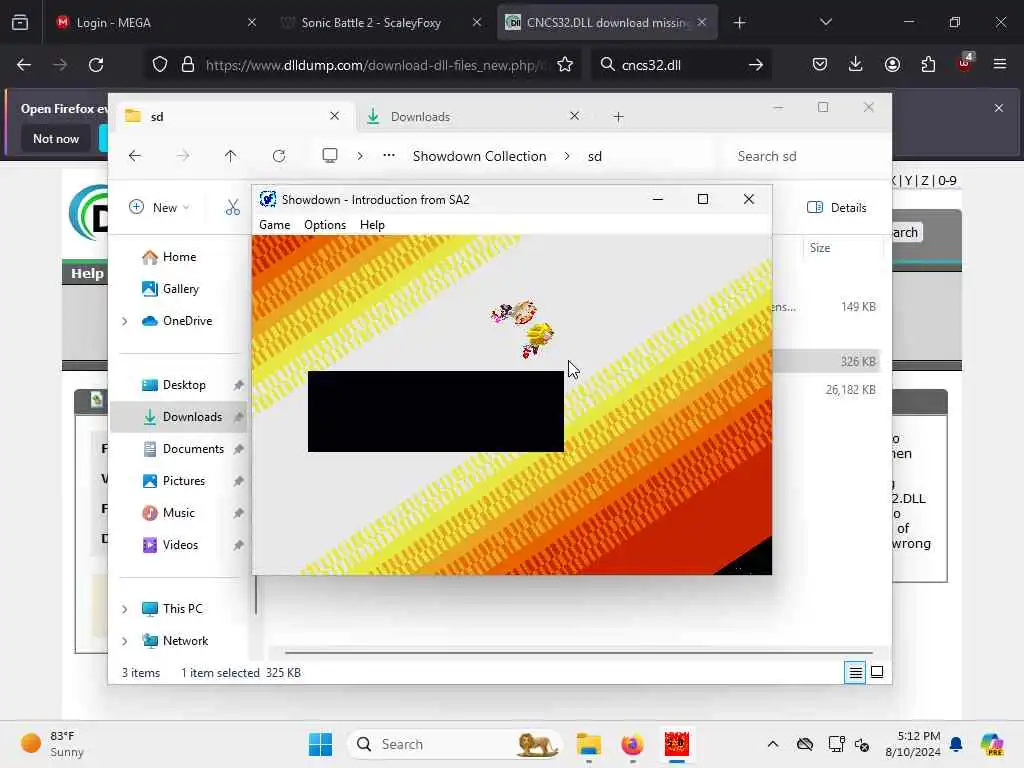Screen dimensions: 1024x768
Task: Open the Save to Pocket icon
Action: click(820, 65)
